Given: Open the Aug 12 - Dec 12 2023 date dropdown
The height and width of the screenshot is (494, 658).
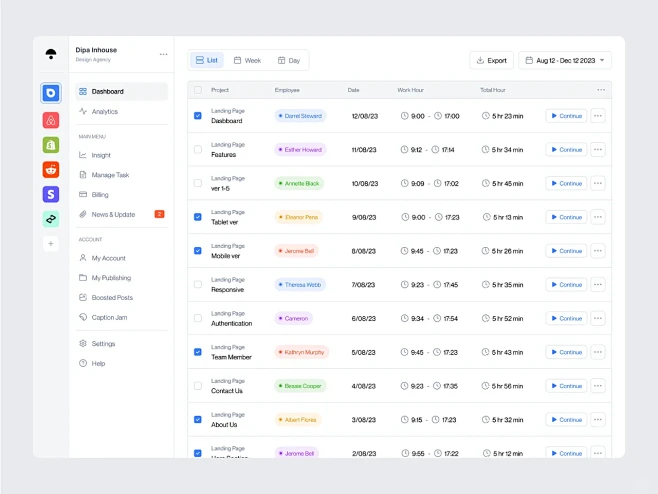Looking at the screenshot, I should point(565,60).
